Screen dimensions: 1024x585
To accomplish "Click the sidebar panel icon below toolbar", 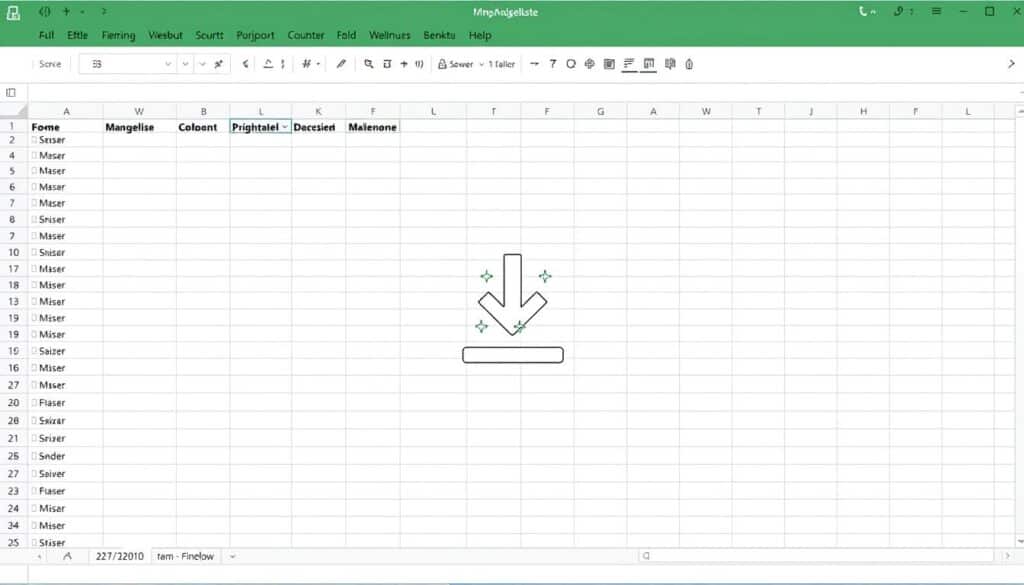I will coord(10,93).
